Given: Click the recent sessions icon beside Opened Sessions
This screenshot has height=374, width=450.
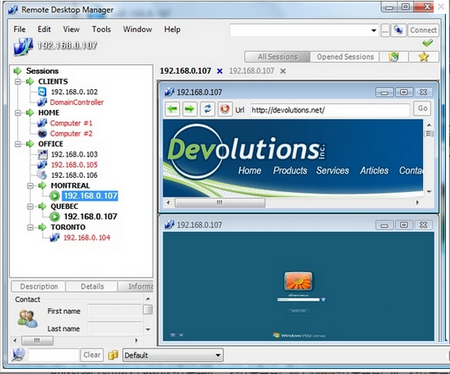Looking at the screenshot, I should click(x=394, y=57).
